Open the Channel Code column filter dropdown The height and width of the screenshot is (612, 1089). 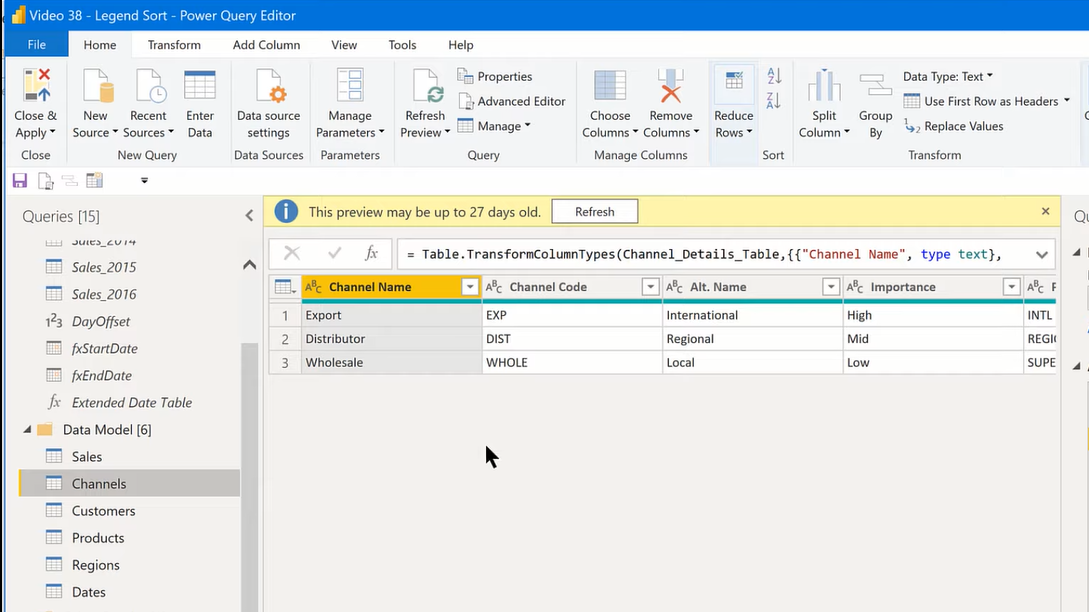651,287
